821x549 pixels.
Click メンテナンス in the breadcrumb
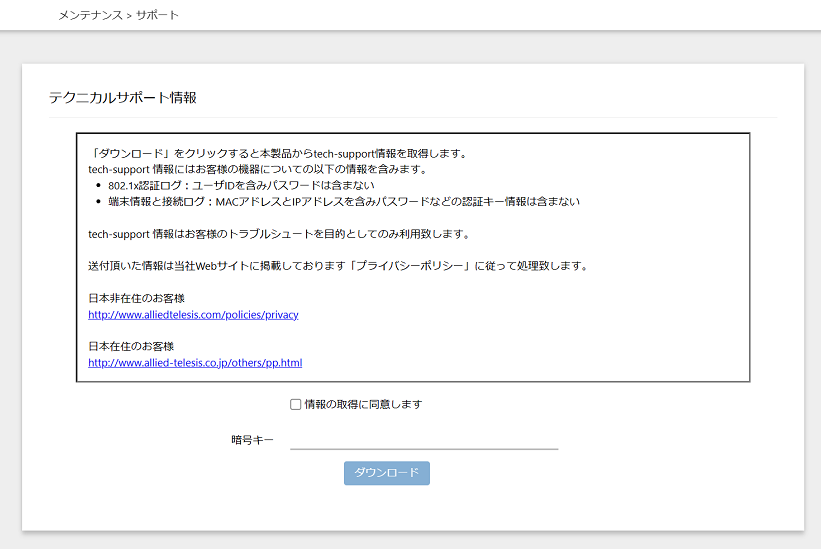[90, 16]
